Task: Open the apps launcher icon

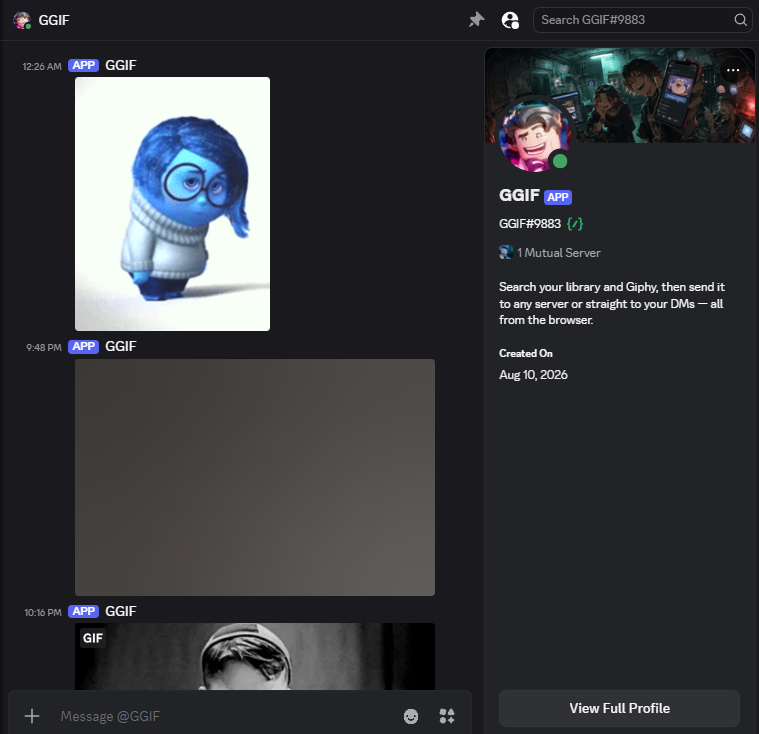Action: pyautogui.click(x=447, y=716)
